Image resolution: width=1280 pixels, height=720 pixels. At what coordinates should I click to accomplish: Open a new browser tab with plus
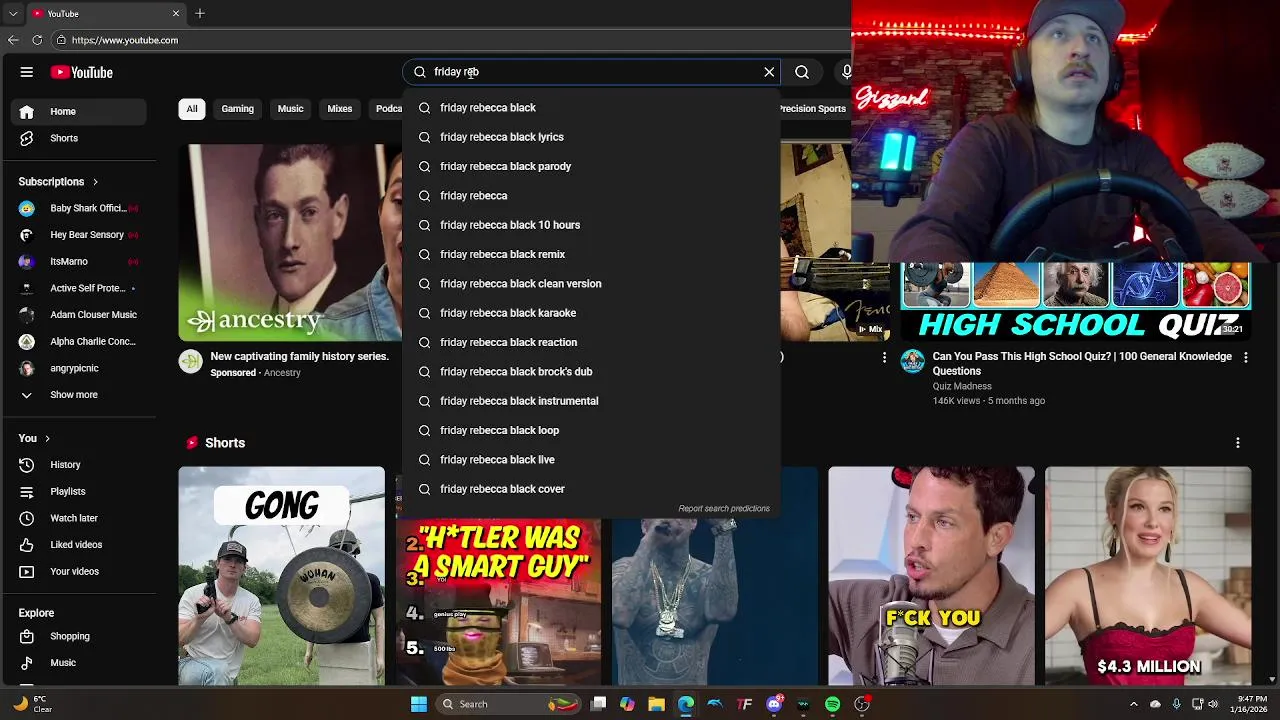pos(200,13)
